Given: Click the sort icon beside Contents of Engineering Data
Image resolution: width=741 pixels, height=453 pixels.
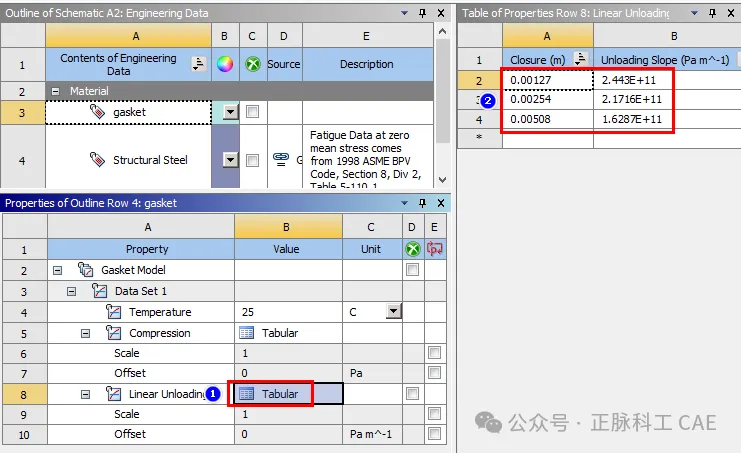Looking at the screenshot, I should (199, 64).
